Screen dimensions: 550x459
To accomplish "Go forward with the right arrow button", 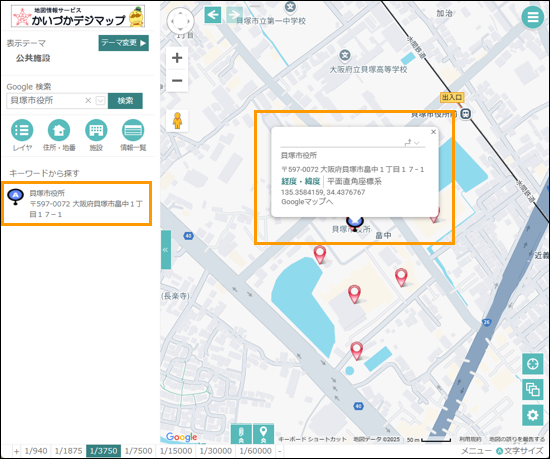I will (x=234, y=15).
